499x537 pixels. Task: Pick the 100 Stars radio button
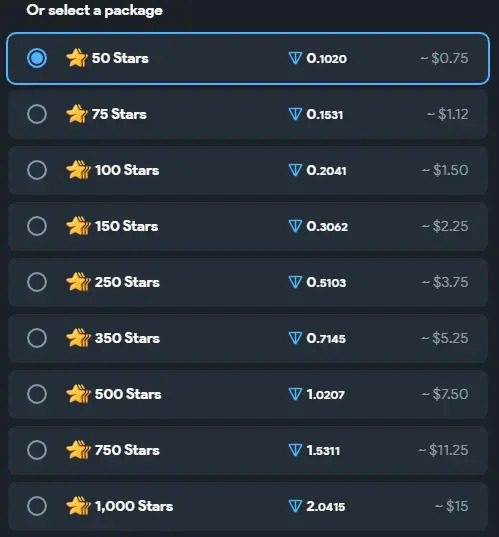(37, 170)
